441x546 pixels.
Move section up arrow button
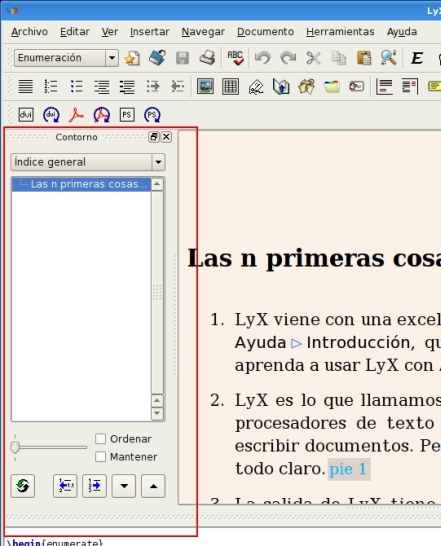tap(153, 486)
